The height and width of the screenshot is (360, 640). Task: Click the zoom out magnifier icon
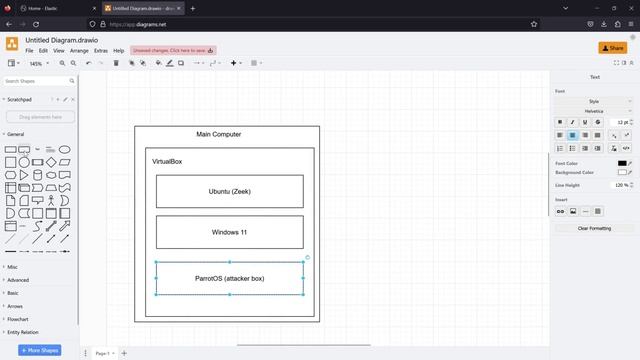click(x=73, y=63)
